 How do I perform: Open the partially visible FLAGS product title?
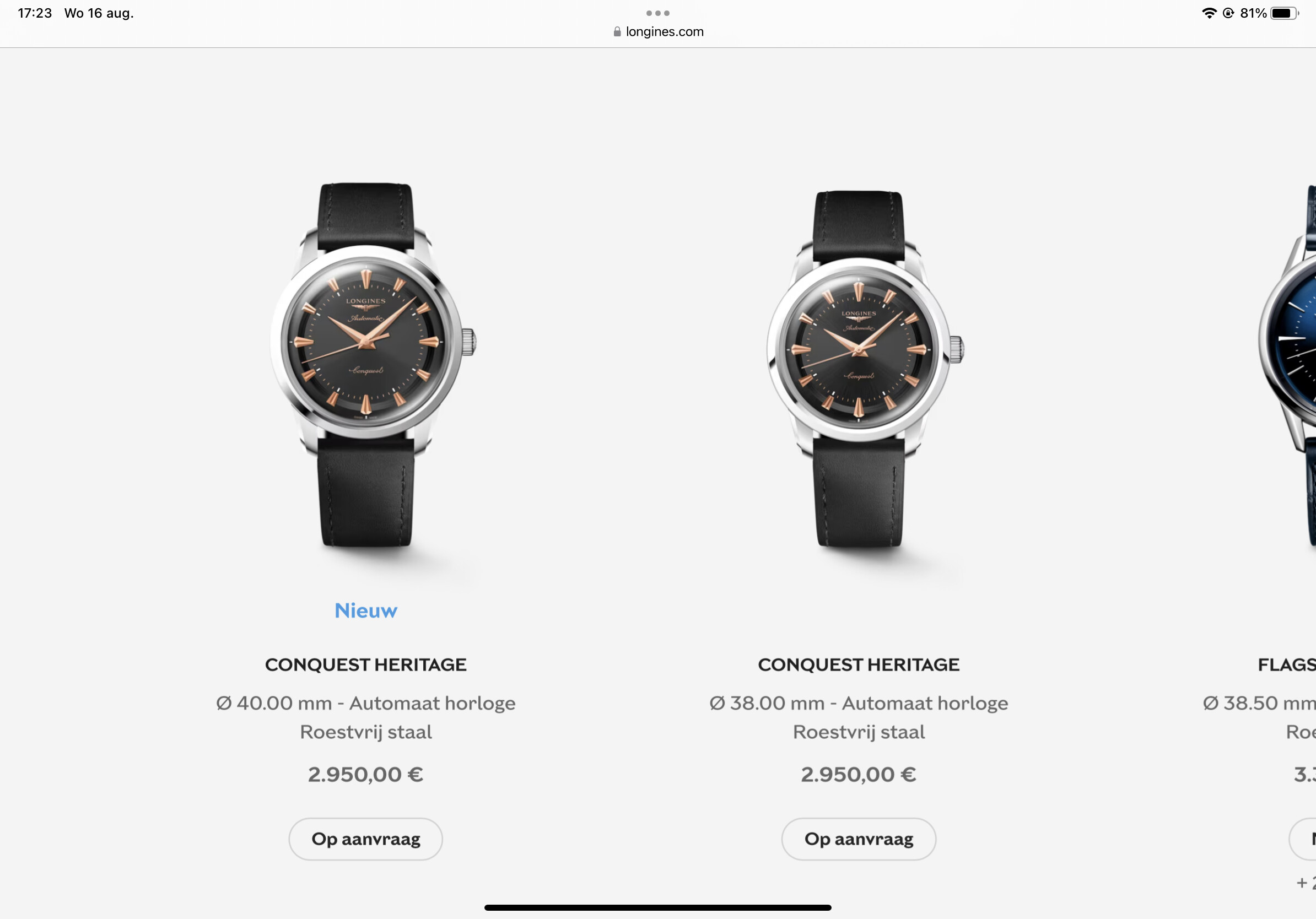click(x=1287, y=664)
